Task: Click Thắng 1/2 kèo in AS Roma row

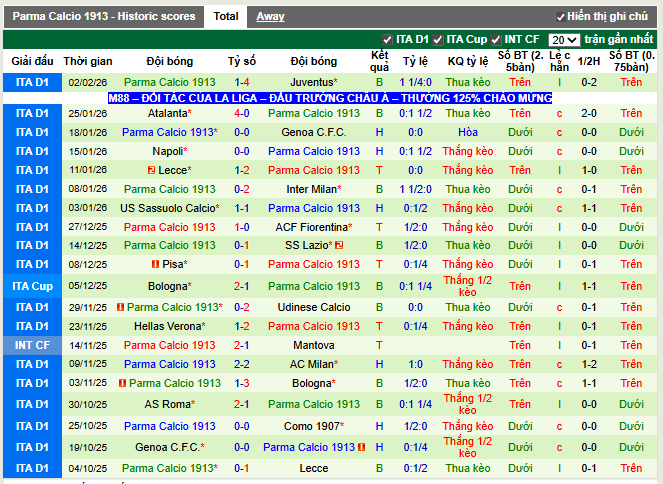Action: click(468, 404)
